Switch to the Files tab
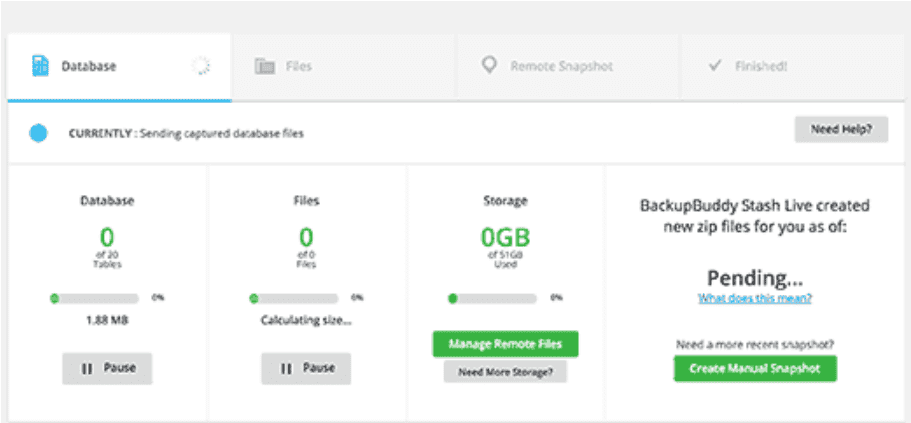 click(344, 66)
